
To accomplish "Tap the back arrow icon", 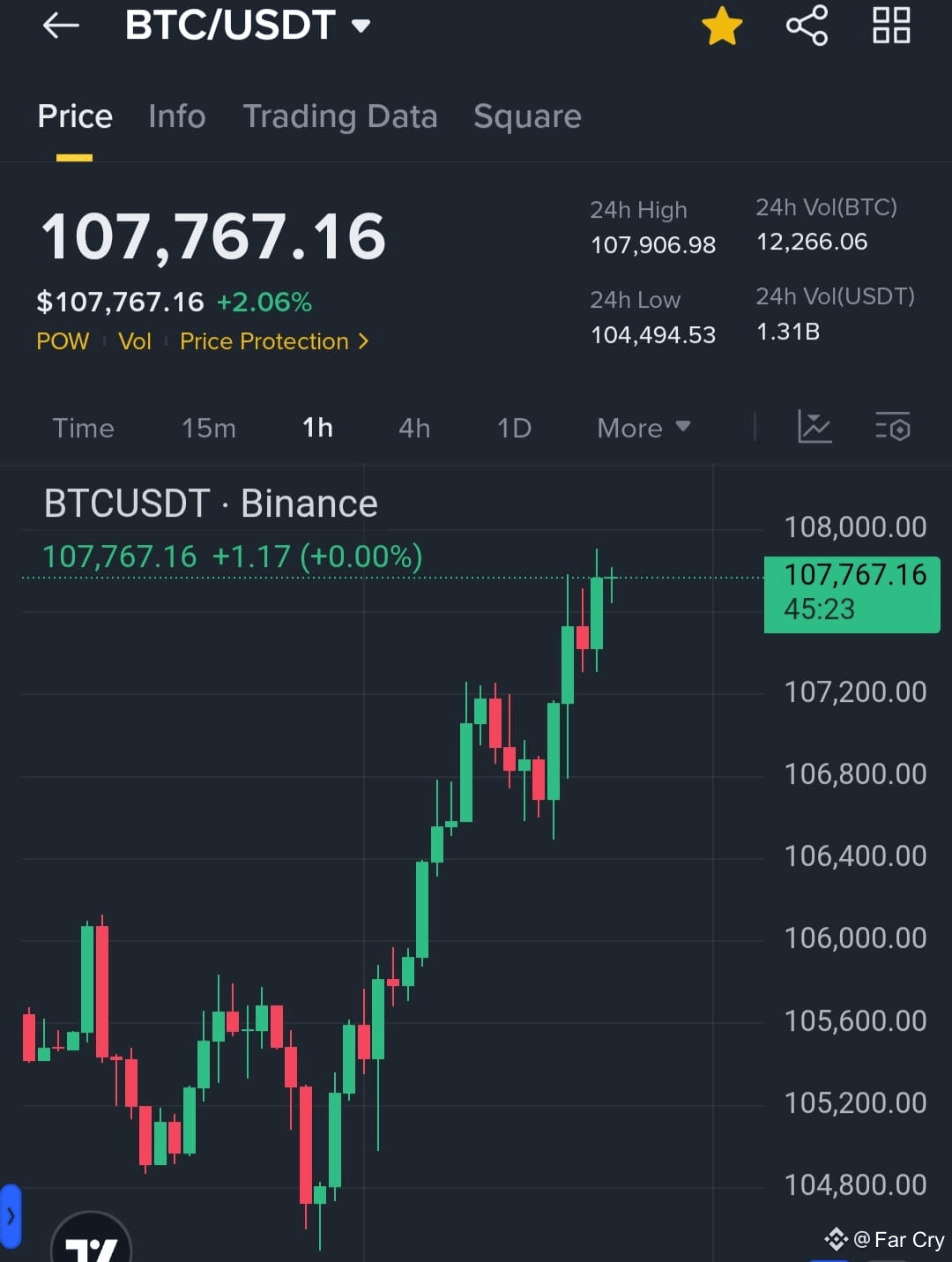I will [x=61, y=26].
